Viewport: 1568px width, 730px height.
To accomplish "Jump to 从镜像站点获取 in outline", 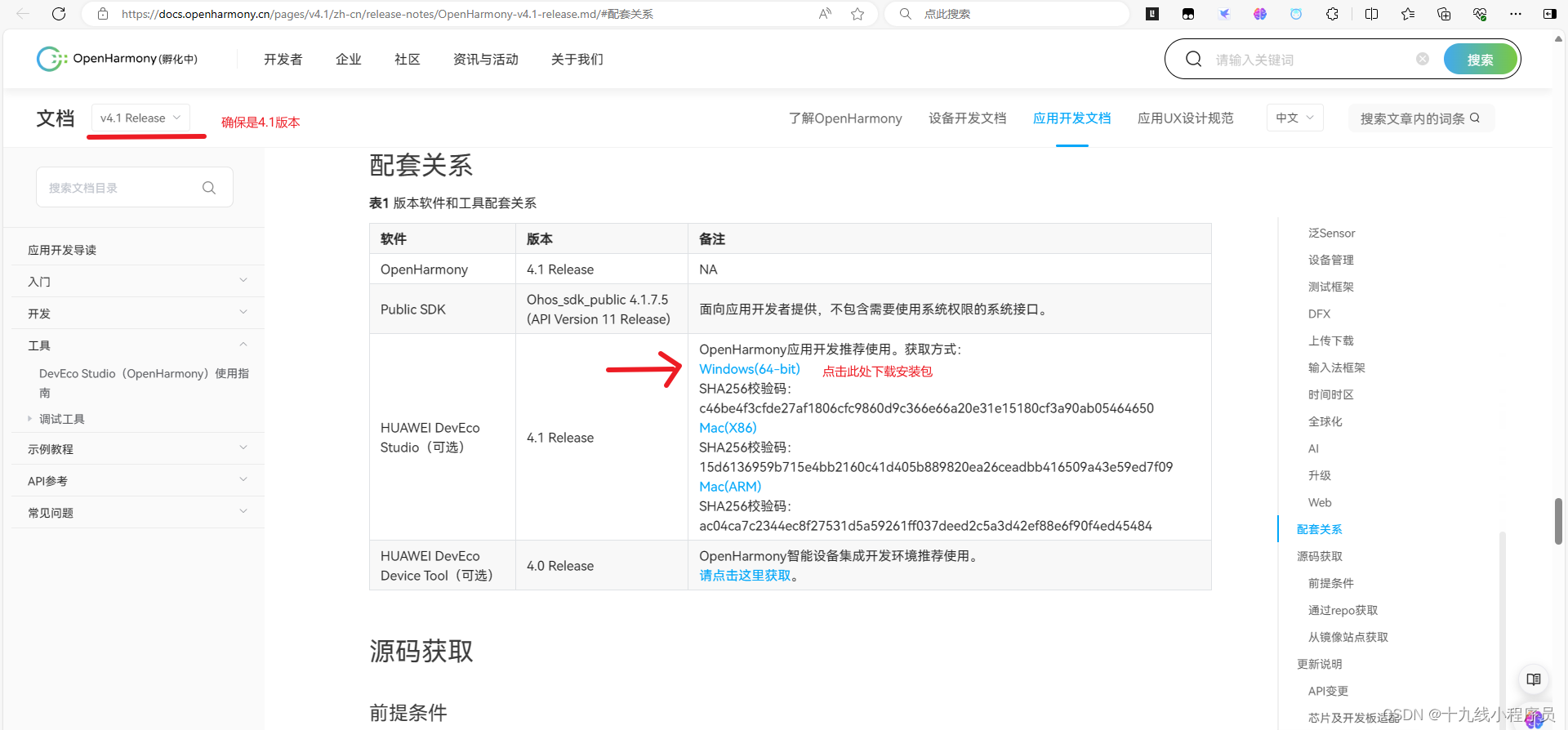I will click(1348, 637).
